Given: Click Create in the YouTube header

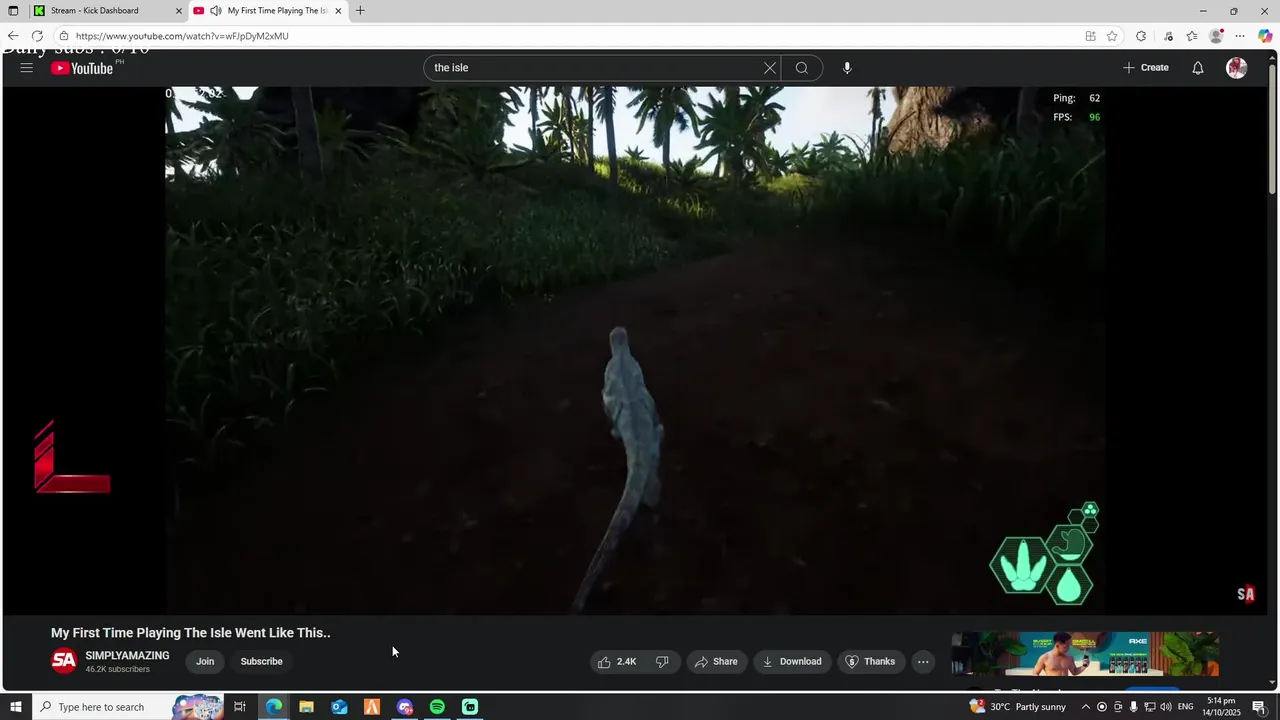Looking at the screenshot, I should pos(1146,68).
